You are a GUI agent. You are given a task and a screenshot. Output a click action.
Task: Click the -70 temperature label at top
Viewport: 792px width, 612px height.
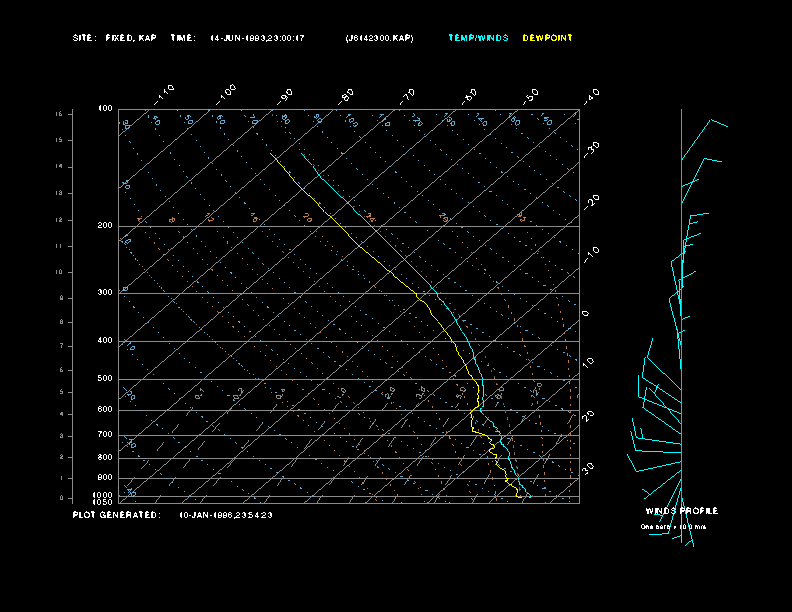click(407, 95)
